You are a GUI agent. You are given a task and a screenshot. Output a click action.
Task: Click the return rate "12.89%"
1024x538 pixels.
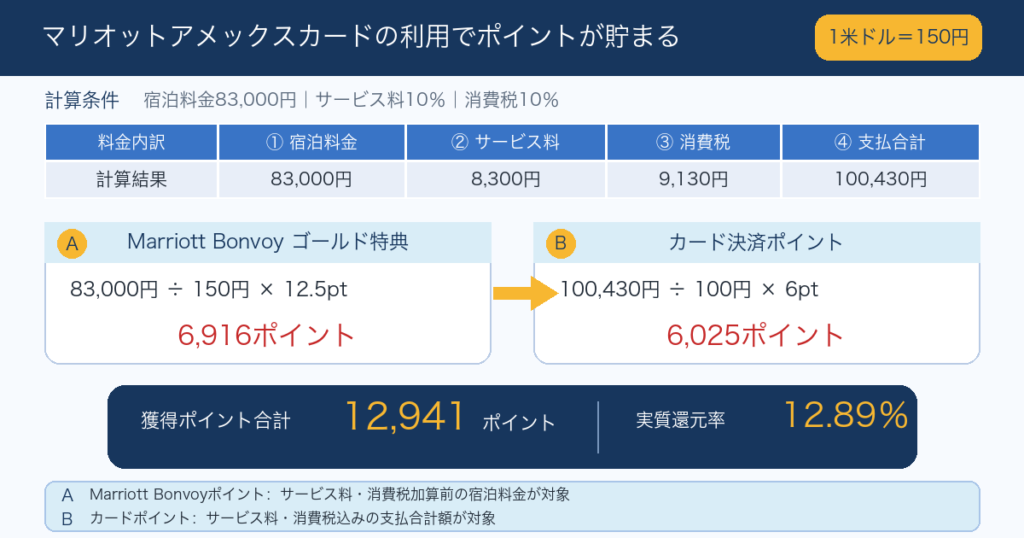pos(845,415)
